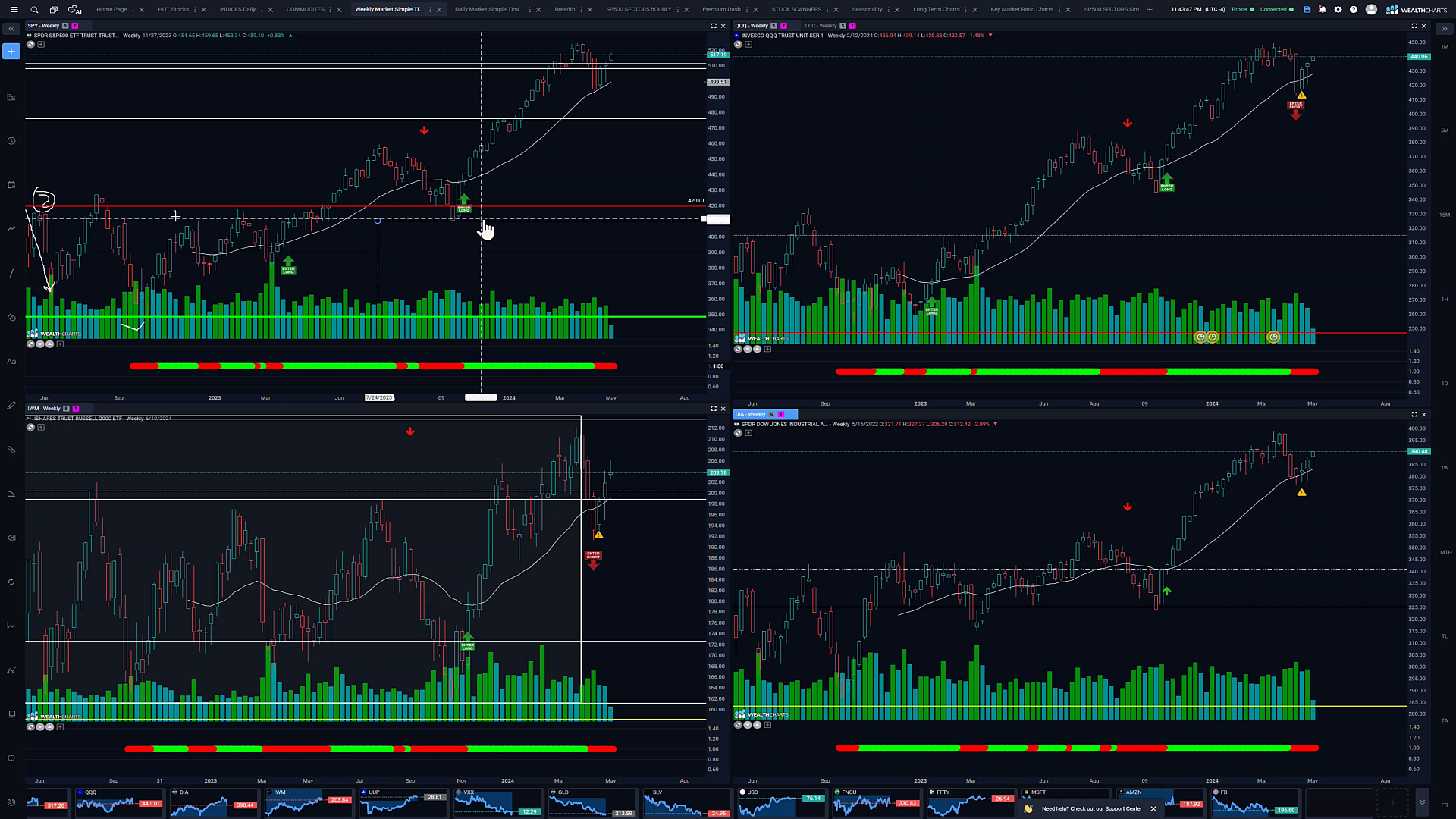The height and width of the screenshot is (819, 1456).
Task: Click the plus icon on IWM chart header
Action: pos(41,428)
